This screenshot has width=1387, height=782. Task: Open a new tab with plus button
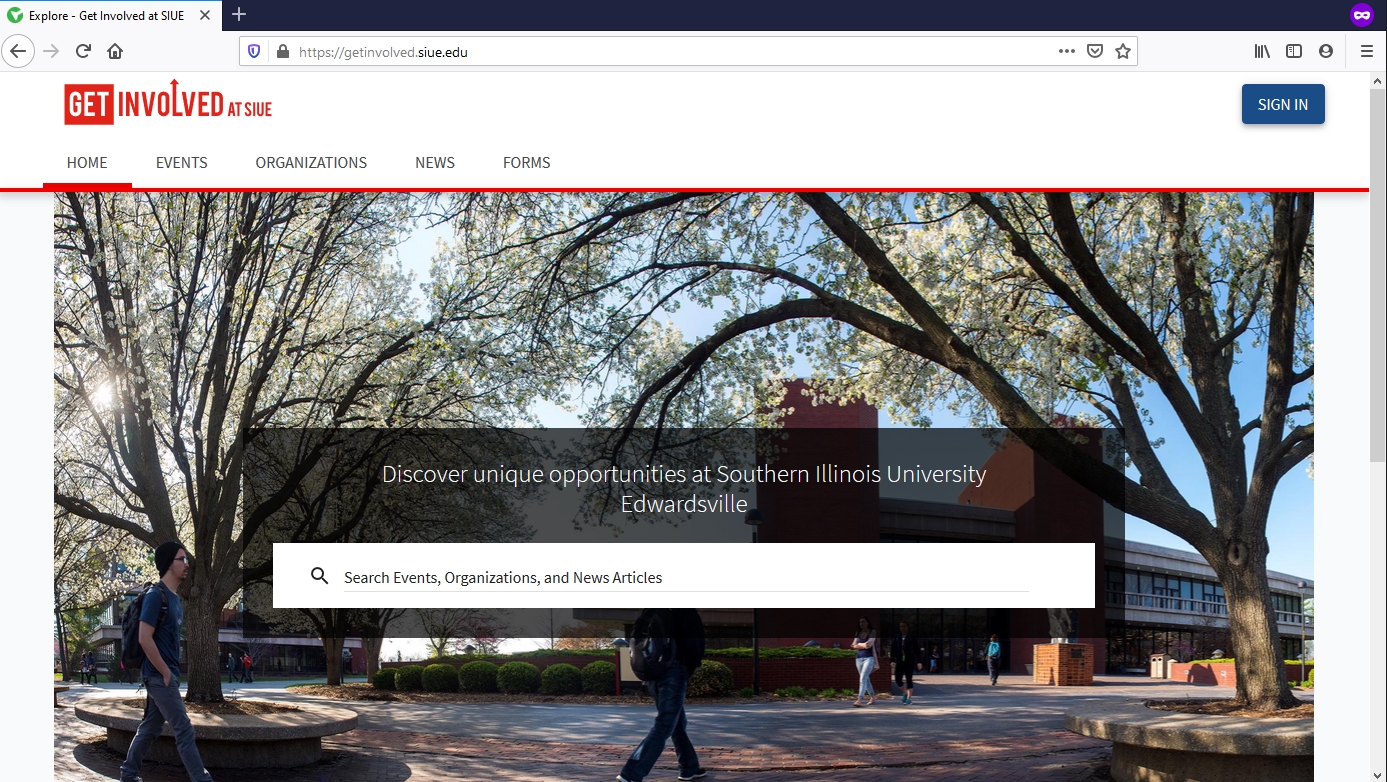239,14
